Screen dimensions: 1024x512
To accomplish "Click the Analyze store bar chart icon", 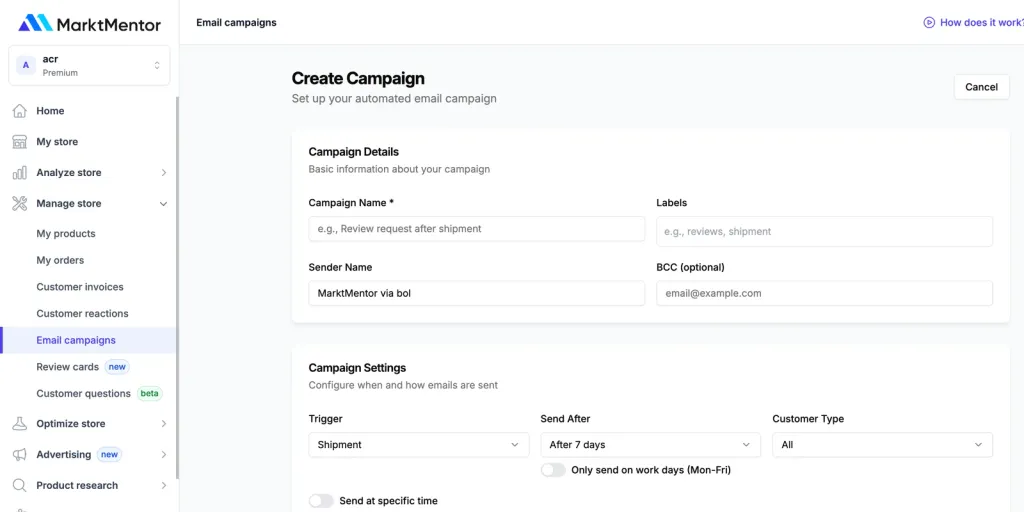I will click(x=20, y=172).
